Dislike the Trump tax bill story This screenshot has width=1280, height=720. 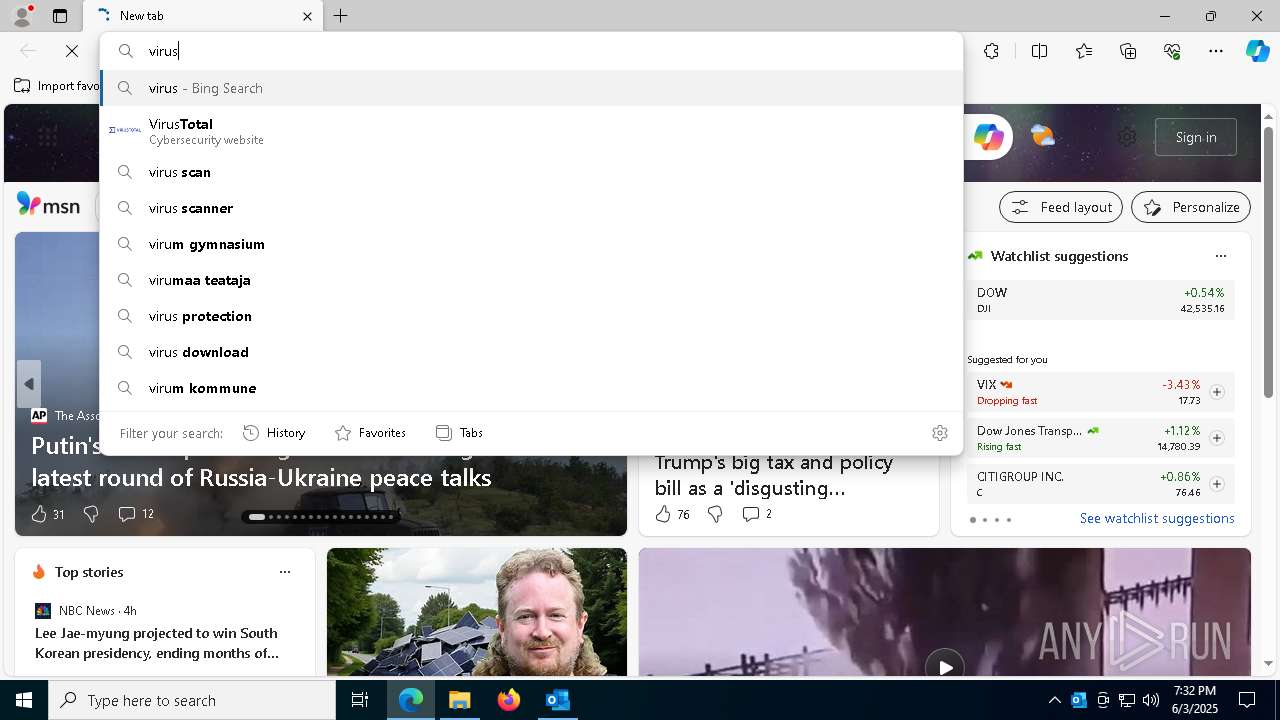coord(715,514)
